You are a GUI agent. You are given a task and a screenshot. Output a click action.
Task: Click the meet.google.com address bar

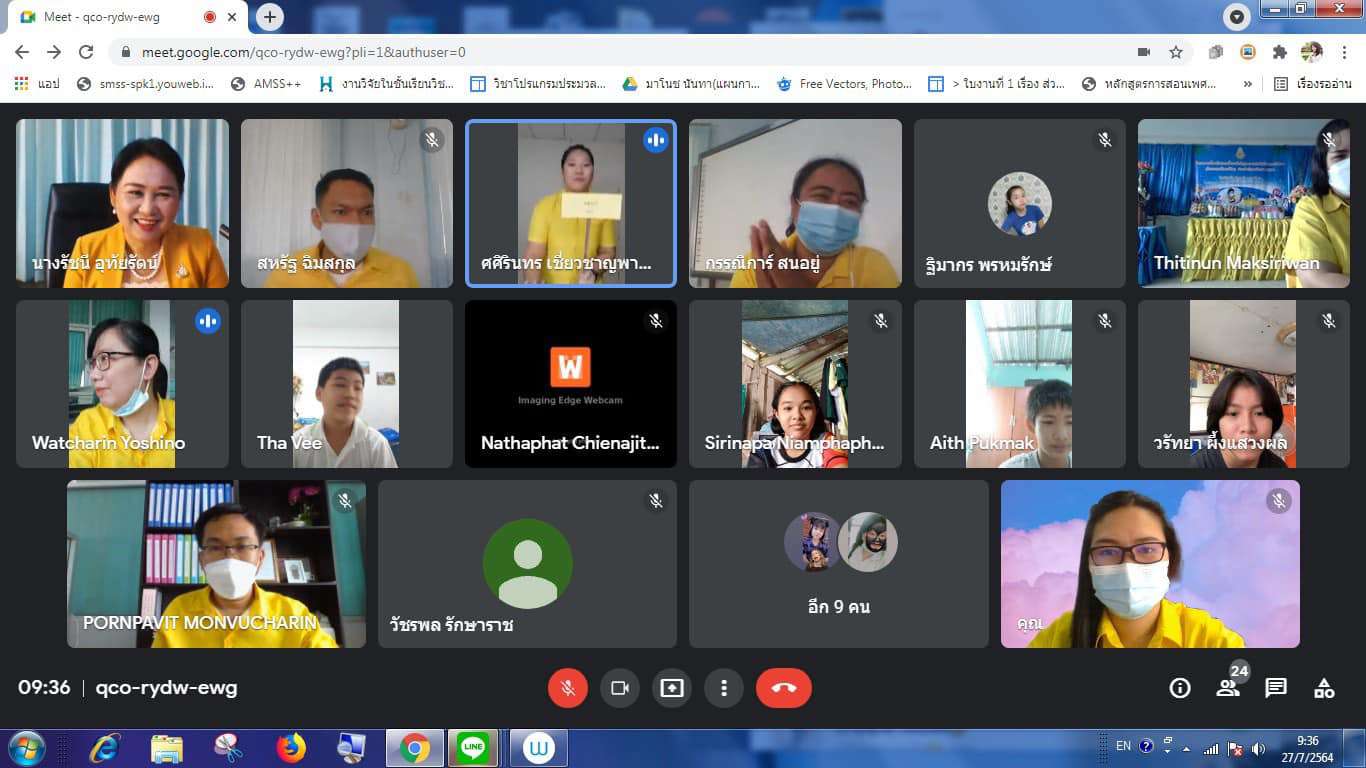600,52
